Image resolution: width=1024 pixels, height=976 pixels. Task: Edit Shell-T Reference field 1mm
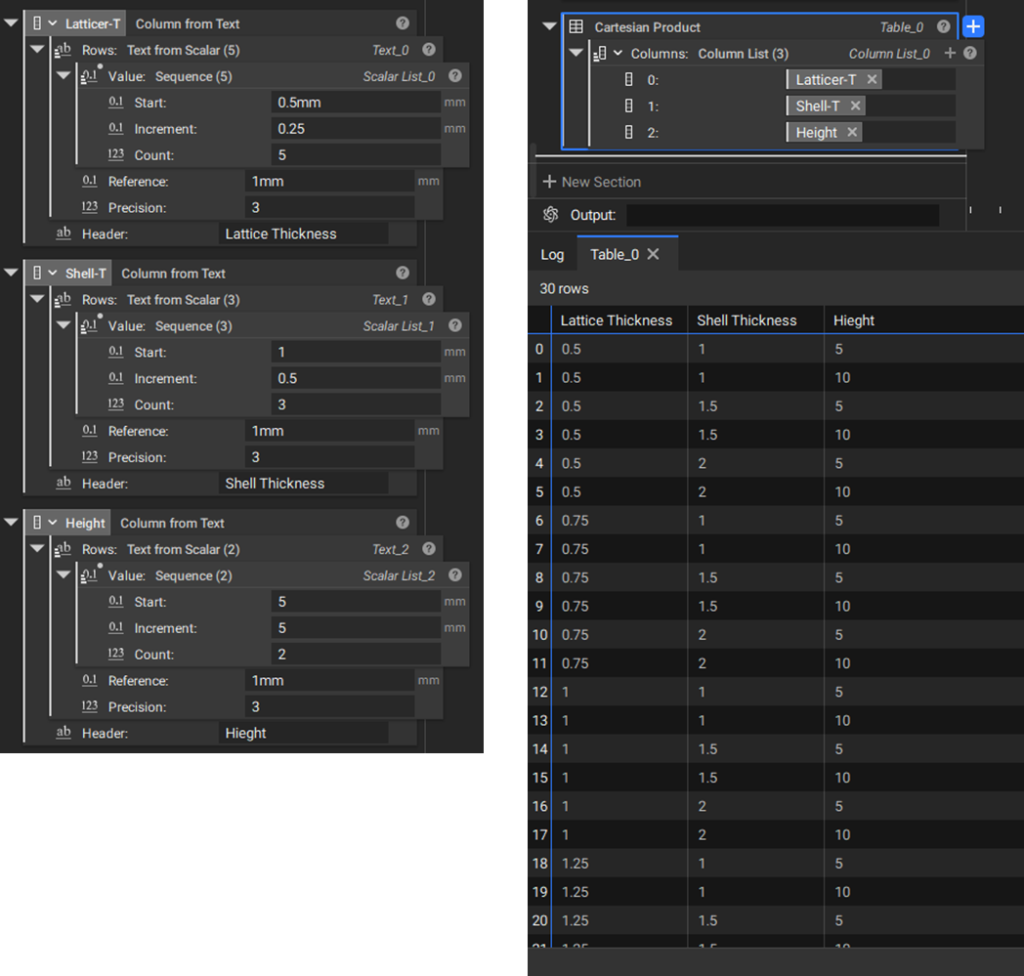click(330, 431)
